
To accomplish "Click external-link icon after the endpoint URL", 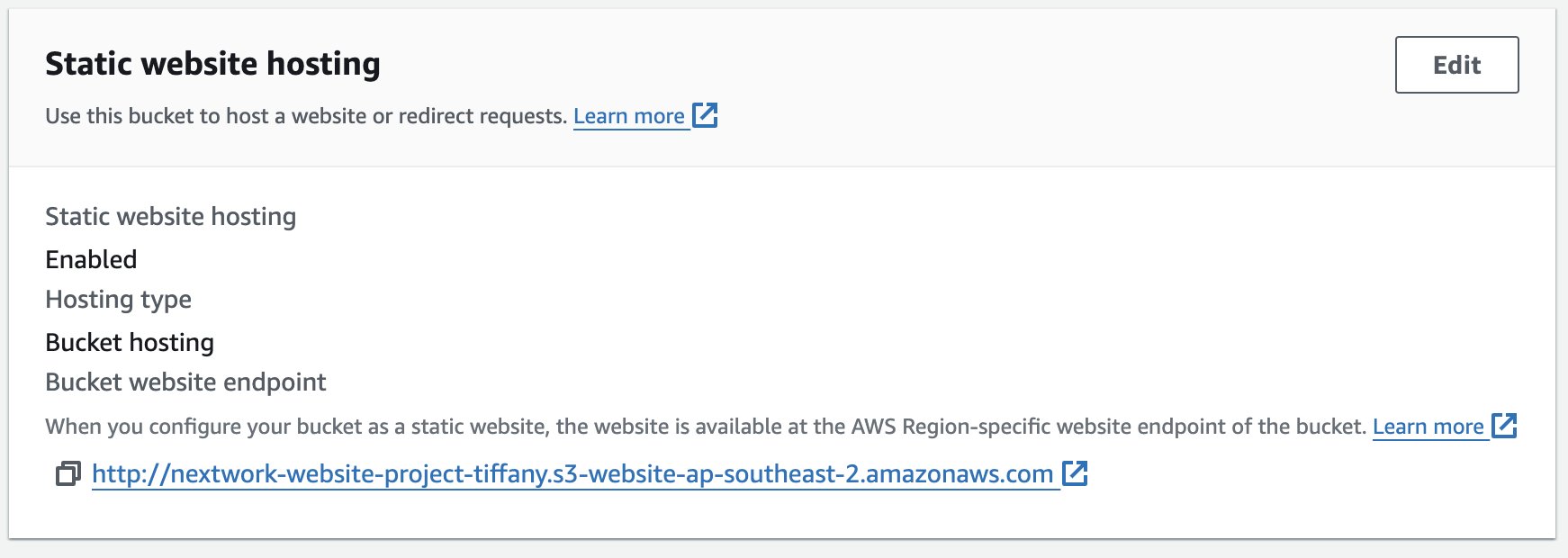I will [x=1075, y=473].
